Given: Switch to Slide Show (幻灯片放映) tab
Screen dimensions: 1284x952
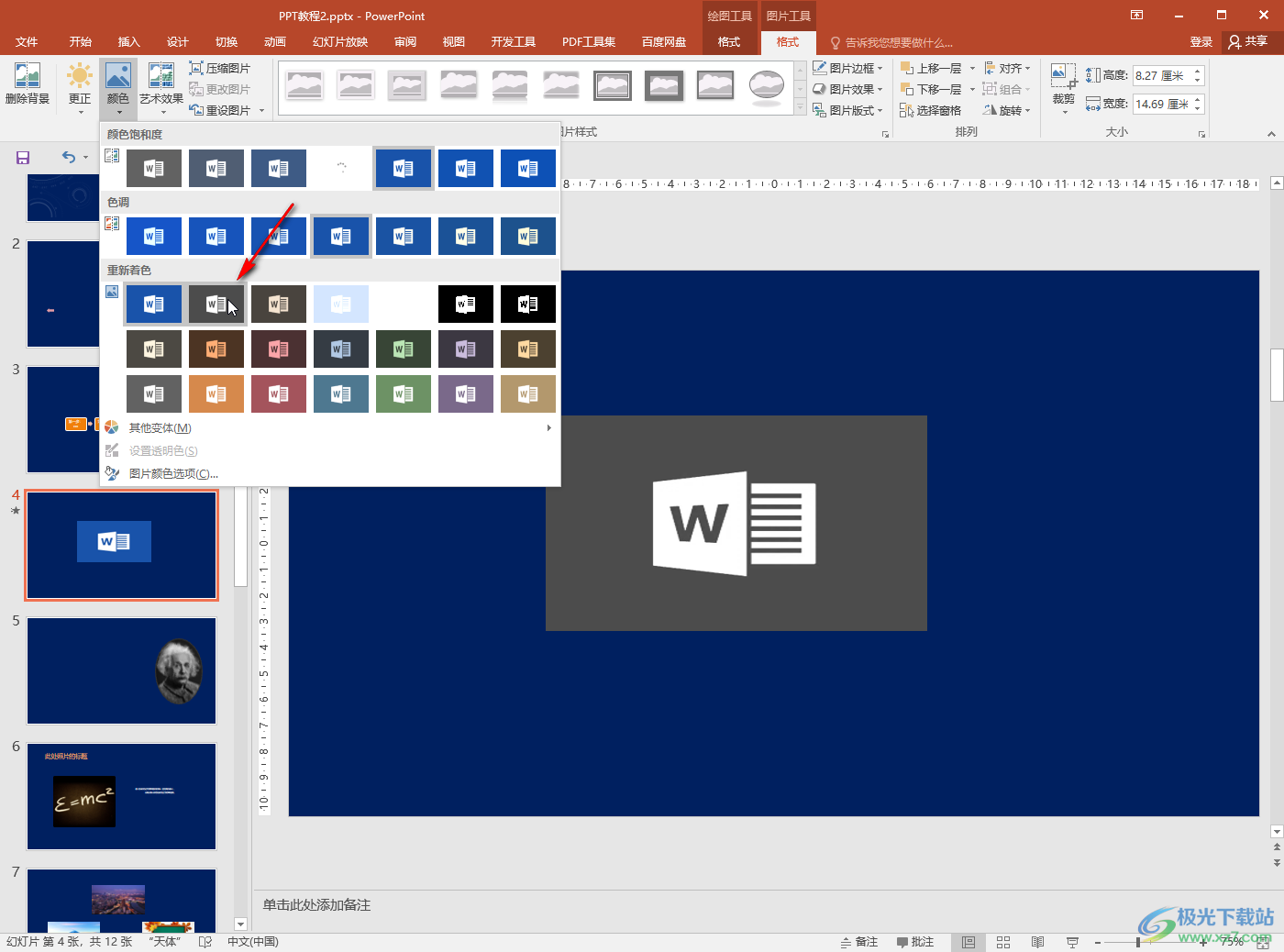Looking at the screenshot, I should (x=340, y=42).
